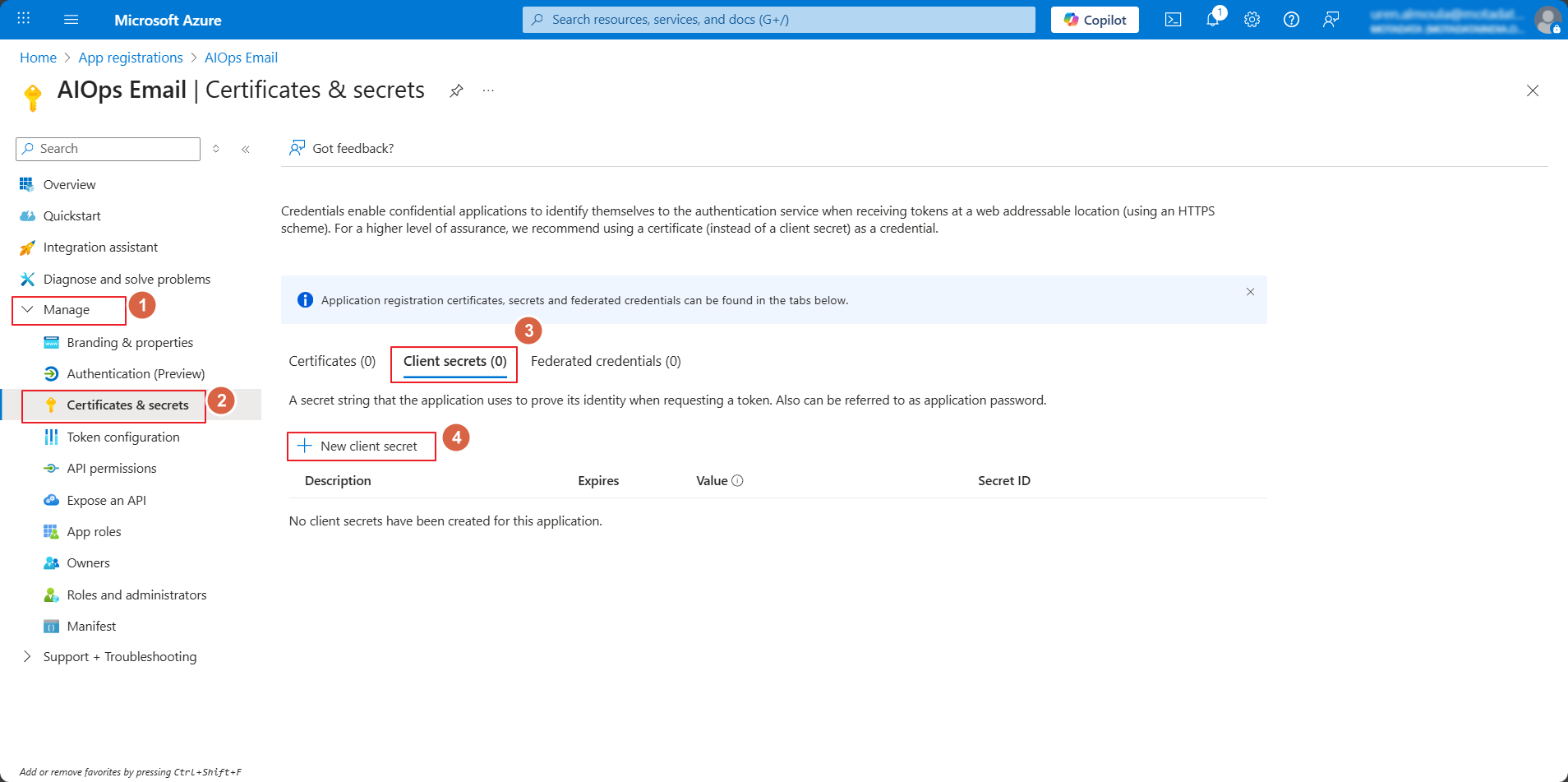Open the notifications bell

tap(1212, 20)
